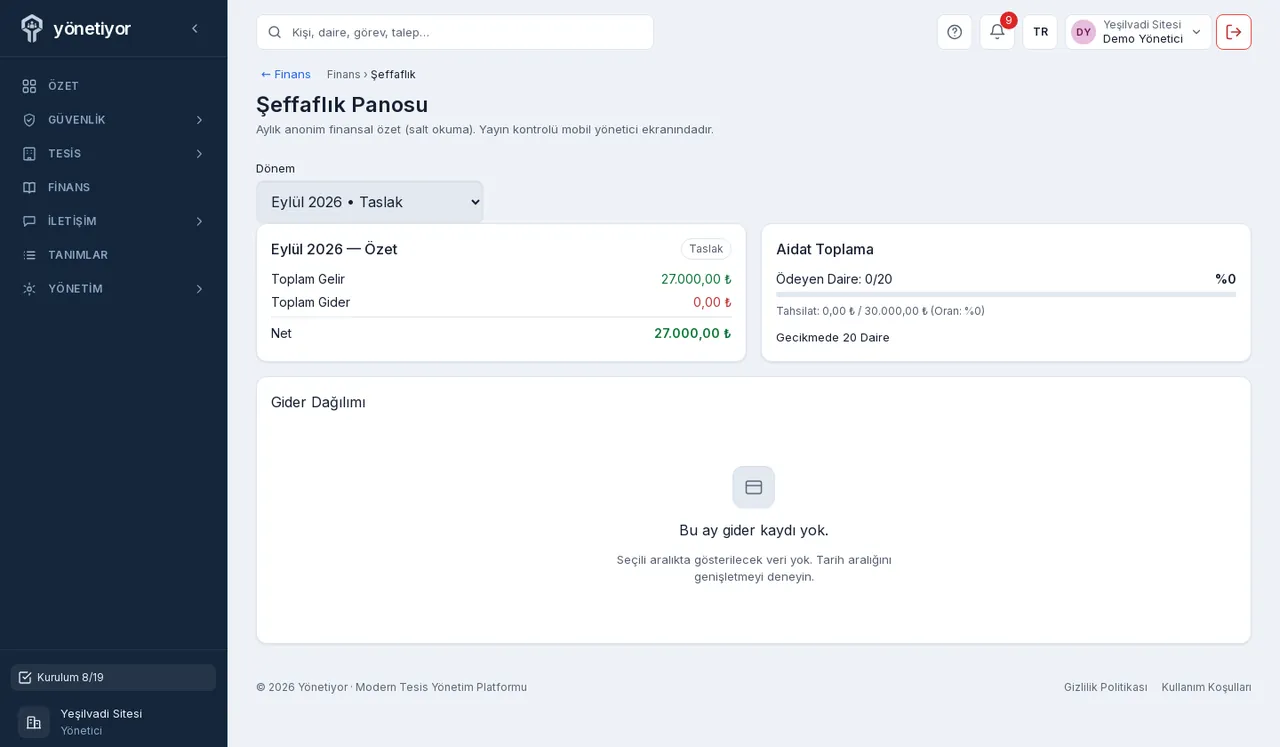Expand the Yönetim menu chevron

(199, 289)
